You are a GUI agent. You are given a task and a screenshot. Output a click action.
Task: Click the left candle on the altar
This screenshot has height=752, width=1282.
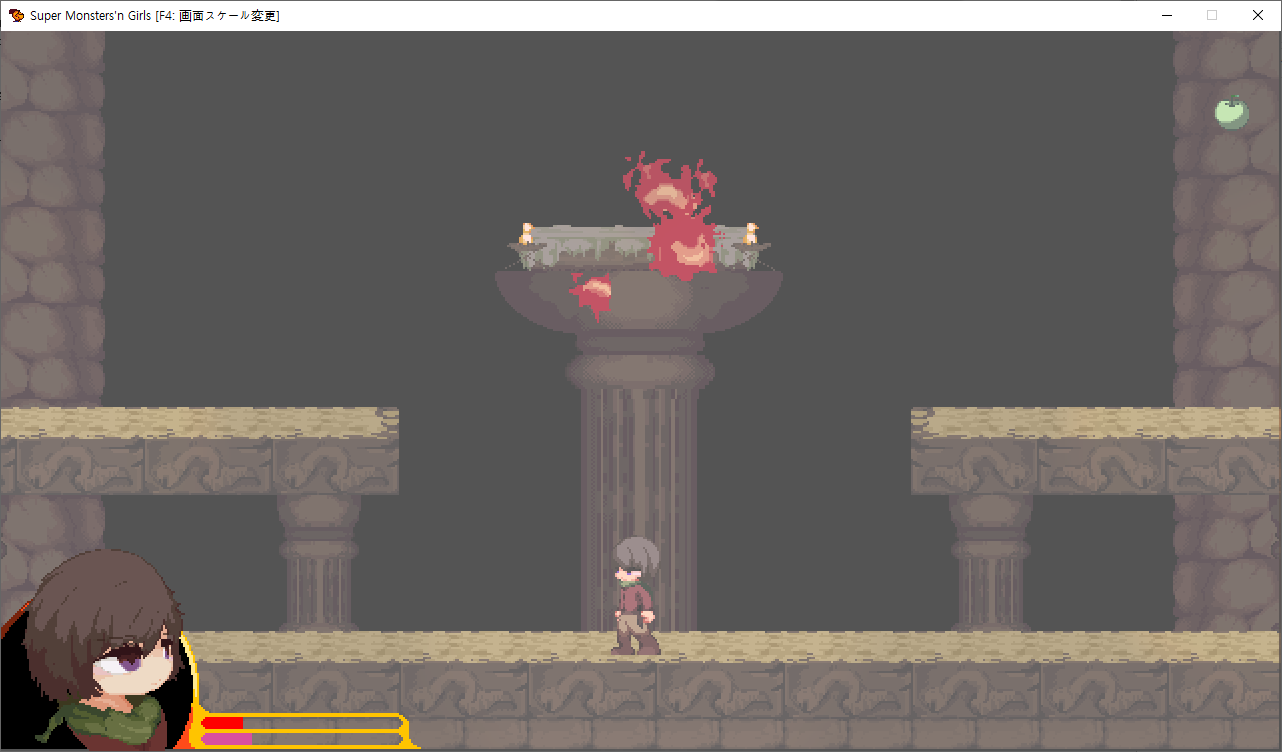click(x=526, y=235)
